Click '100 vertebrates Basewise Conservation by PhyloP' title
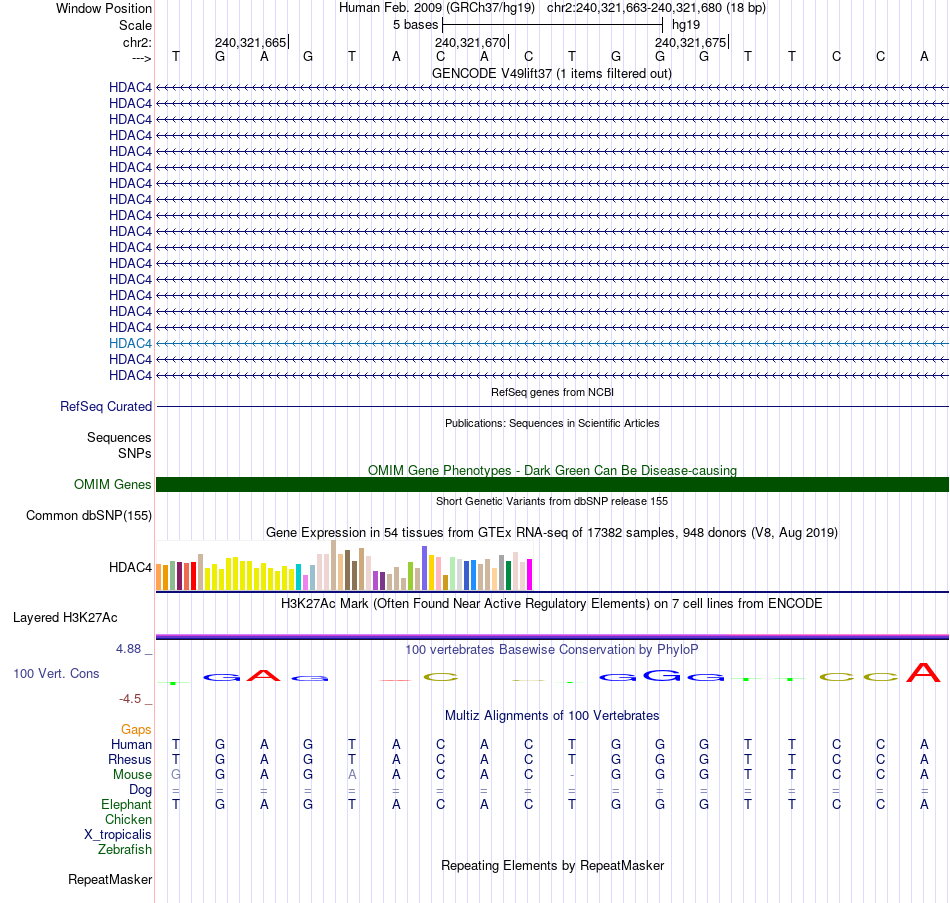950x903 pixels. tap(552, 650)
